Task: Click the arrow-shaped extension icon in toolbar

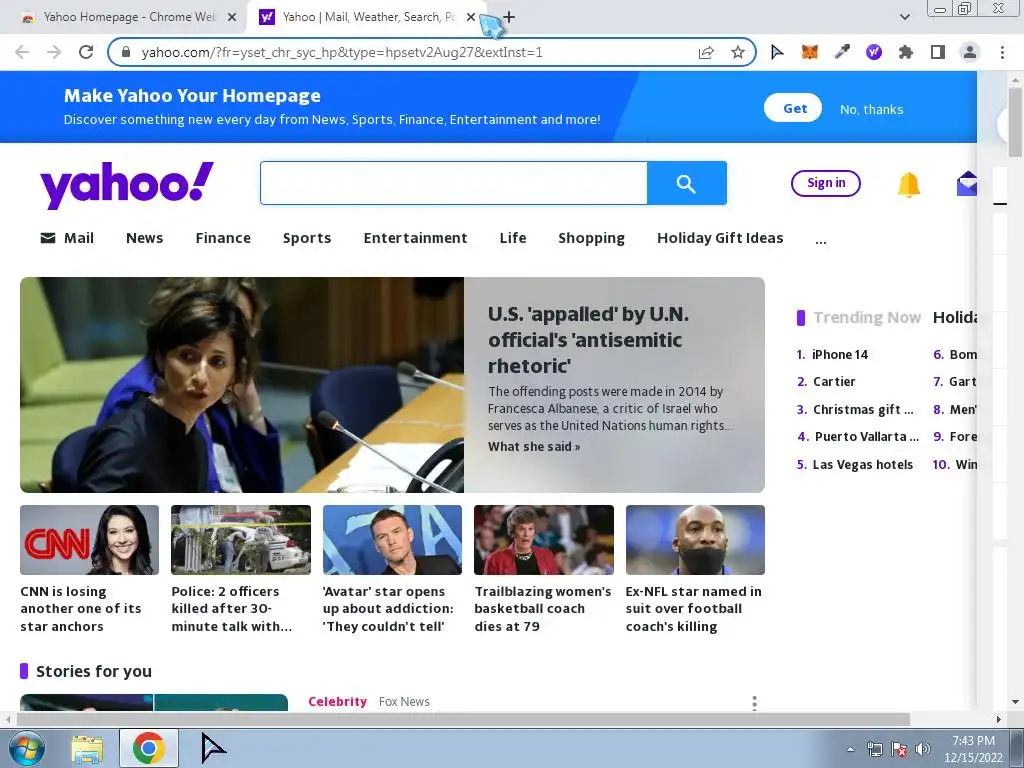Action: [777, 52]
